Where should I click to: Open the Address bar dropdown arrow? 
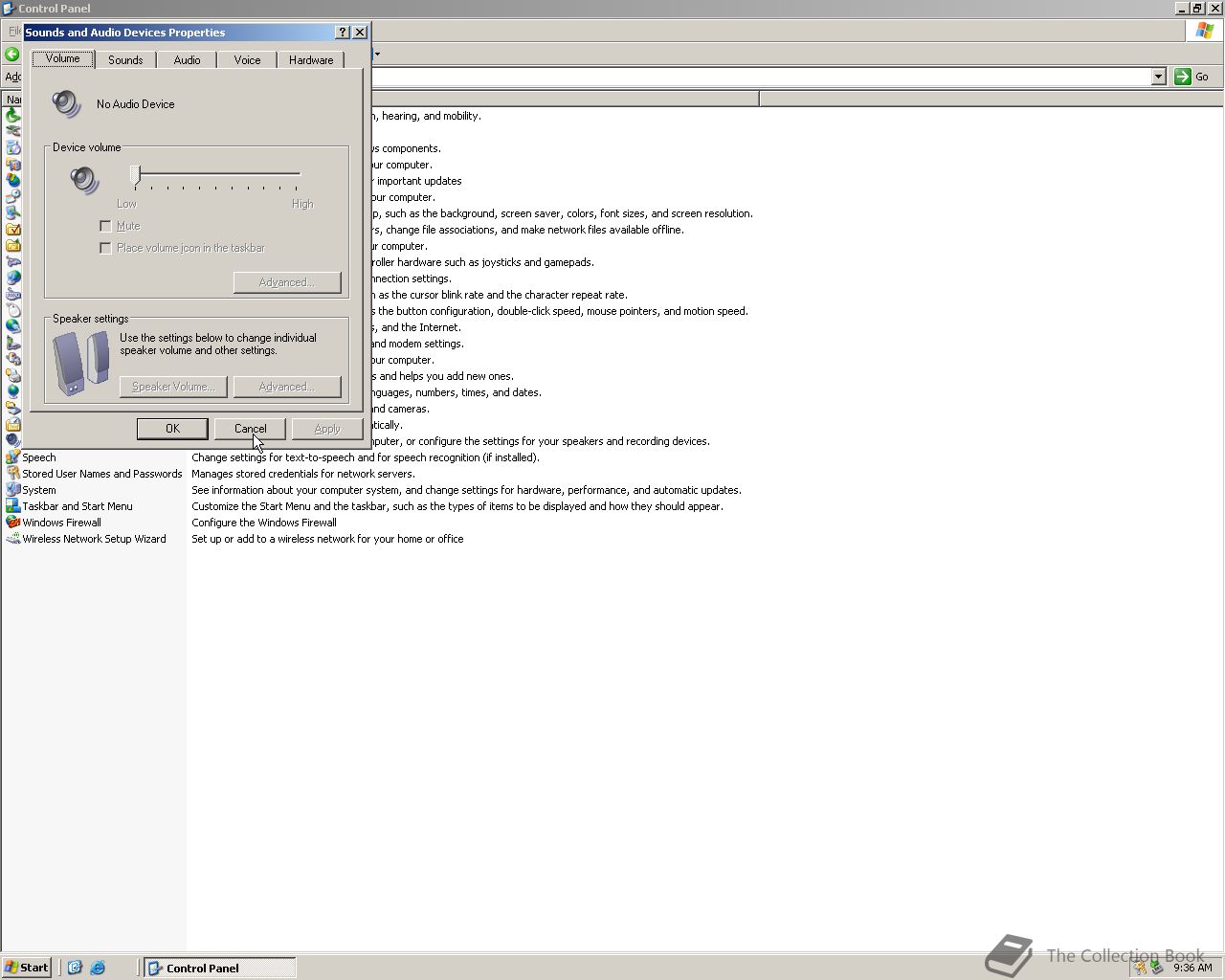pos(1158,77)
